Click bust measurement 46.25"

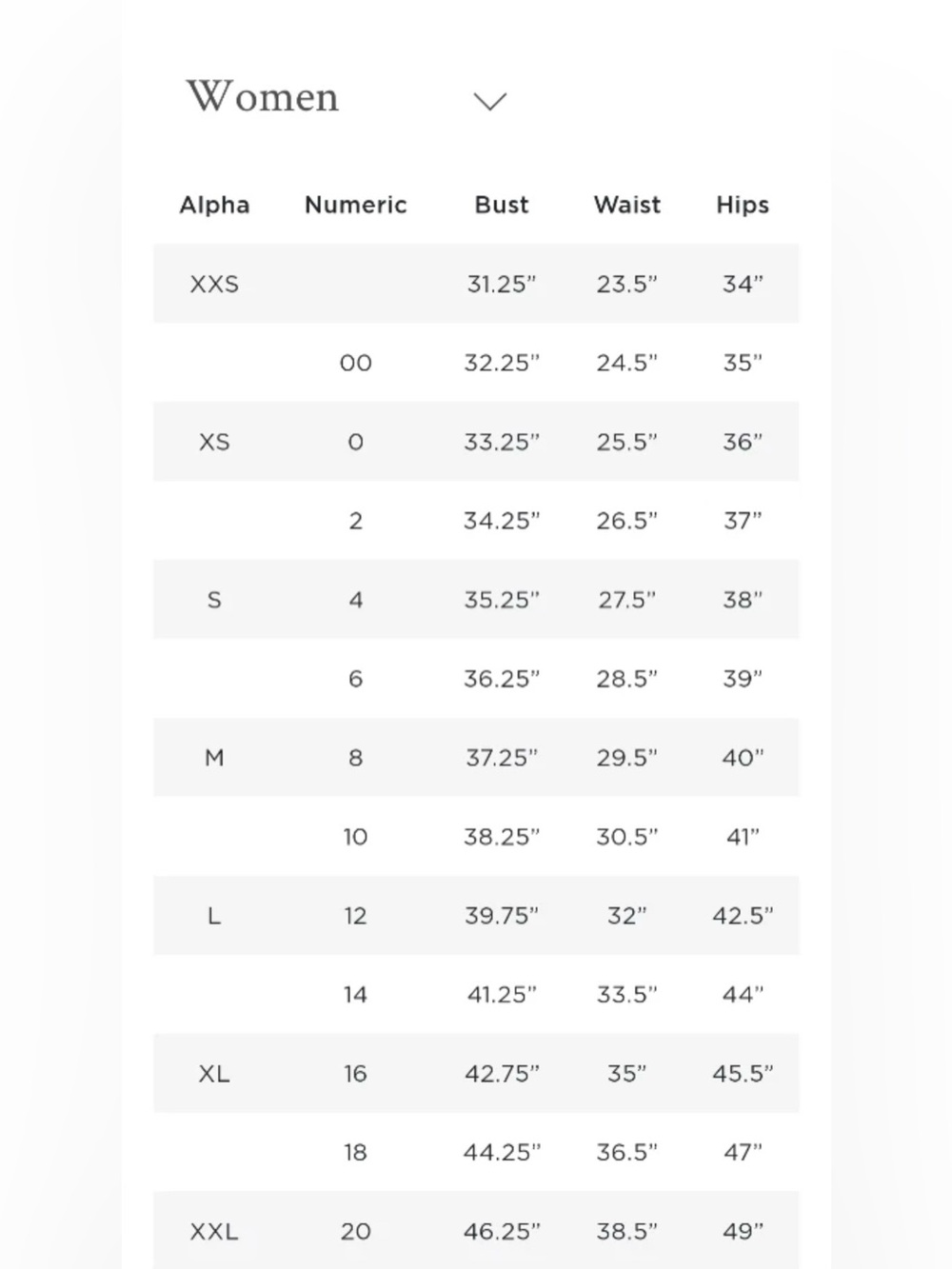pos(502,1232)
